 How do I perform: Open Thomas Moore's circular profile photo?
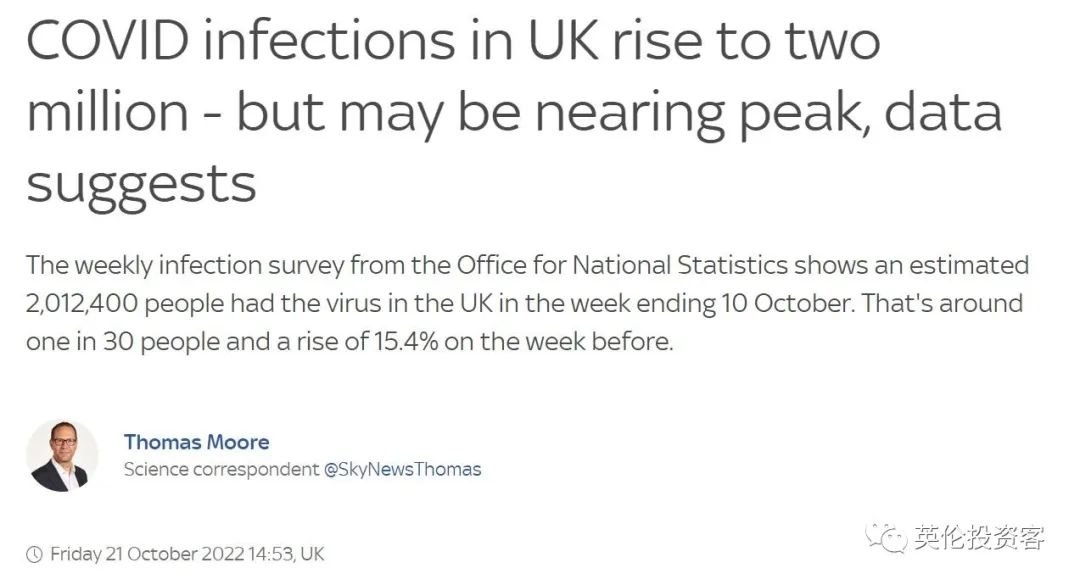[x=62, y=455]
